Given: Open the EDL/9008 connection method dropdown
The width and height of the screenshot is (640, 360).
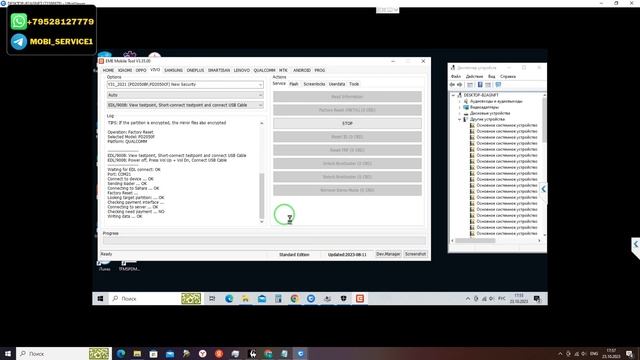Looking at the screenshot, I should coord(260,105).
